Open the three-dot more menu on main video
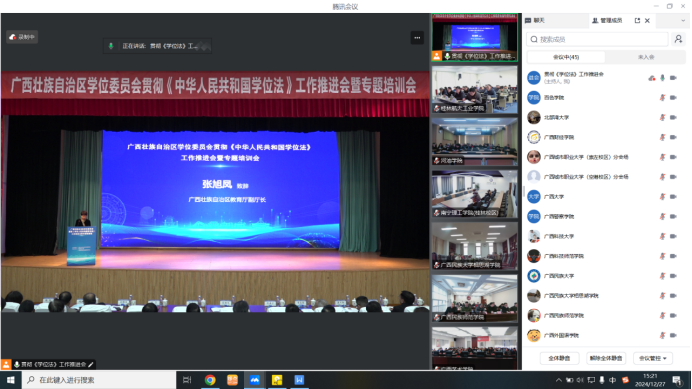The height and width of the screenshot is (389, 692). 417,38
